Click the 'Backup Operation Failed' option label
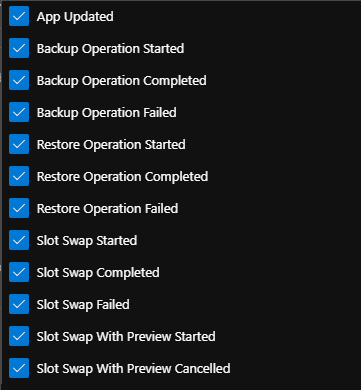The width and height of the screenshot is (361, 390). point(107,113)
